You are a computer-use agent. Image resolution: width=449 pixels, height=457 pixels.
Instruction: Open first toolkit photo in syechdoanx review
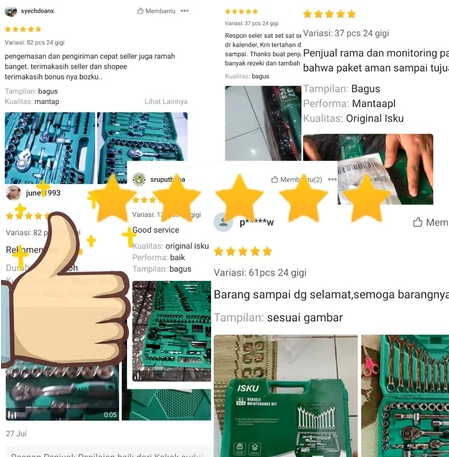click(50, 148)
